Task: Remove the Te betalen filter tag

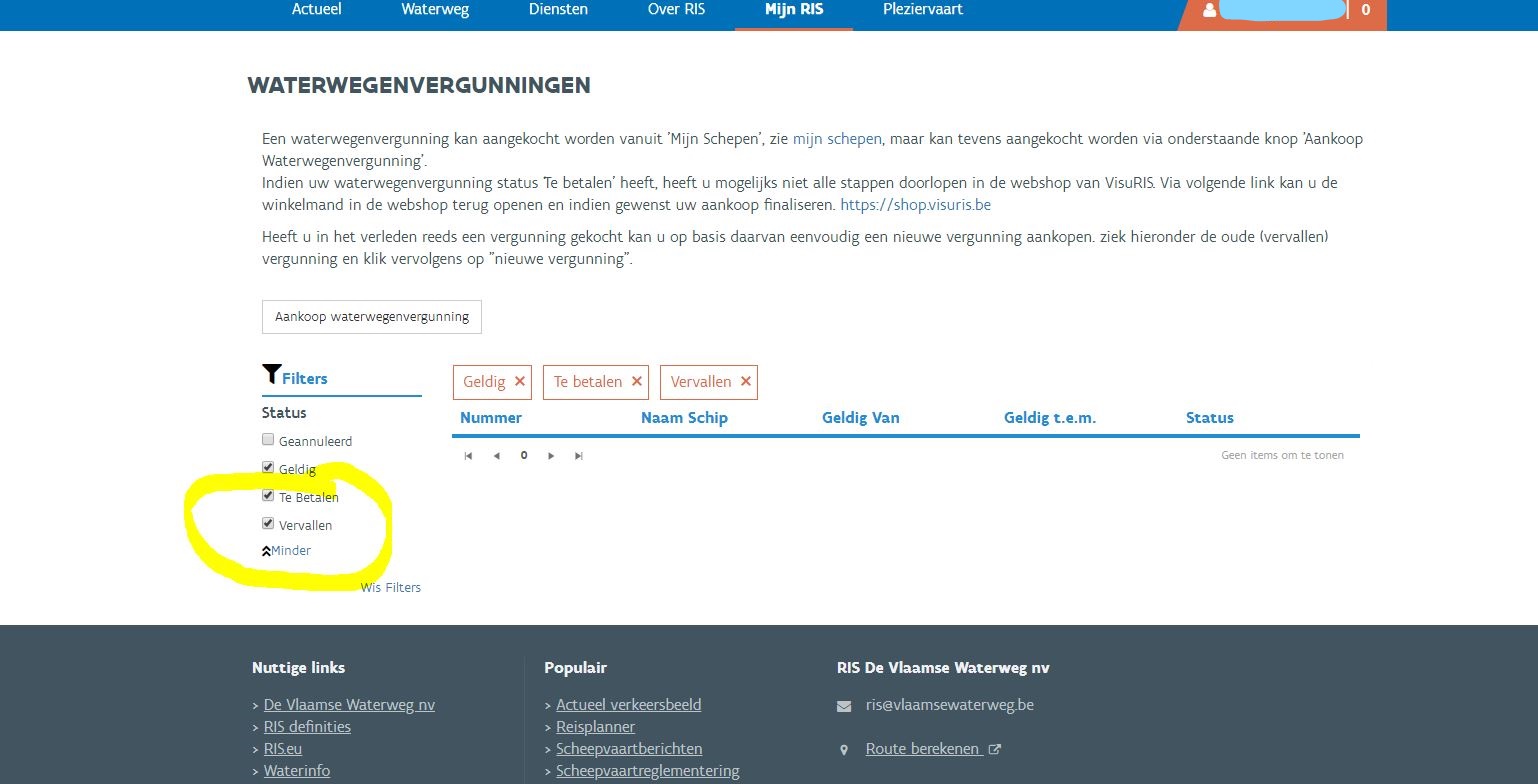Action: click(x=636, y=382)
